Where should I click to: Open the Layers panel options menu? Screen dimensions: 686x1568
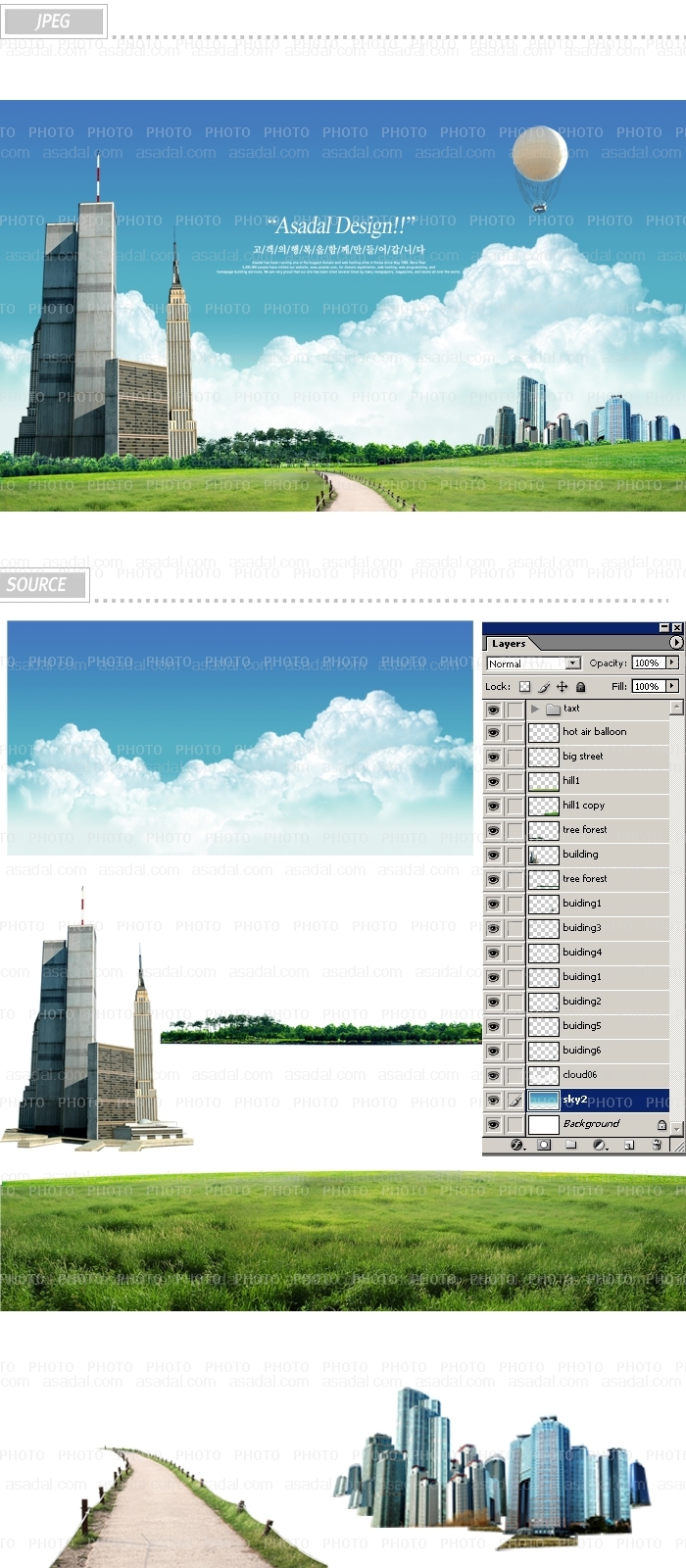(675, 643)
